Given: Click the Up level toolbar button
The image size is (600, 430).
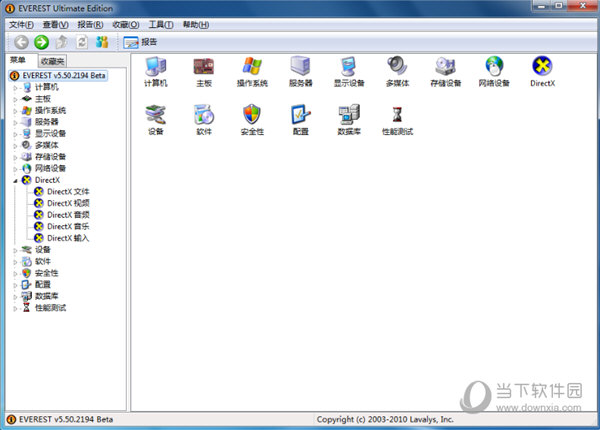Looking at the screenshot, I should point(62,42).
